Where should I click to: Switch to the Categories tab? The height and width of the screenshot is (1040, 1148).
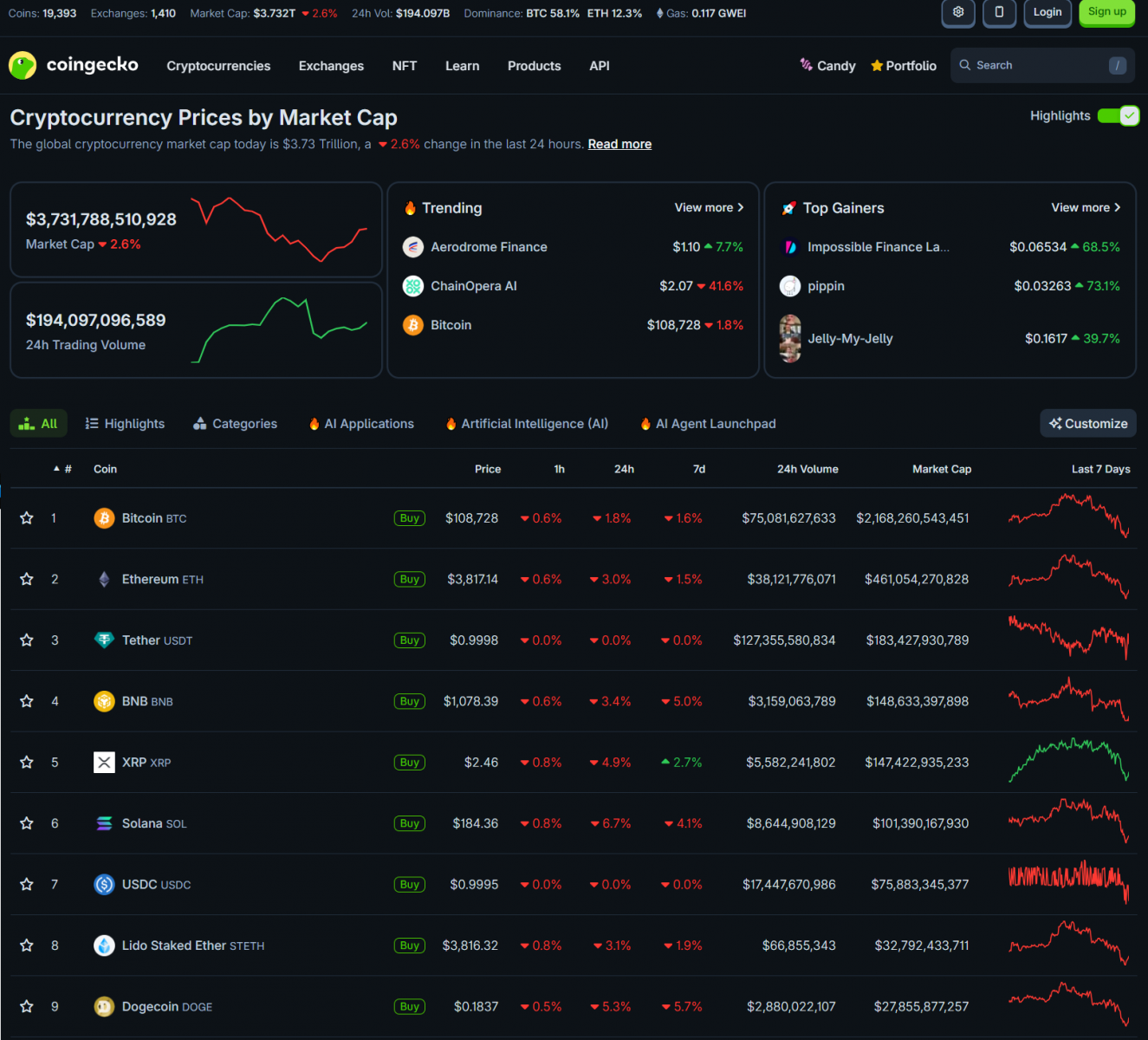[236, 424]
